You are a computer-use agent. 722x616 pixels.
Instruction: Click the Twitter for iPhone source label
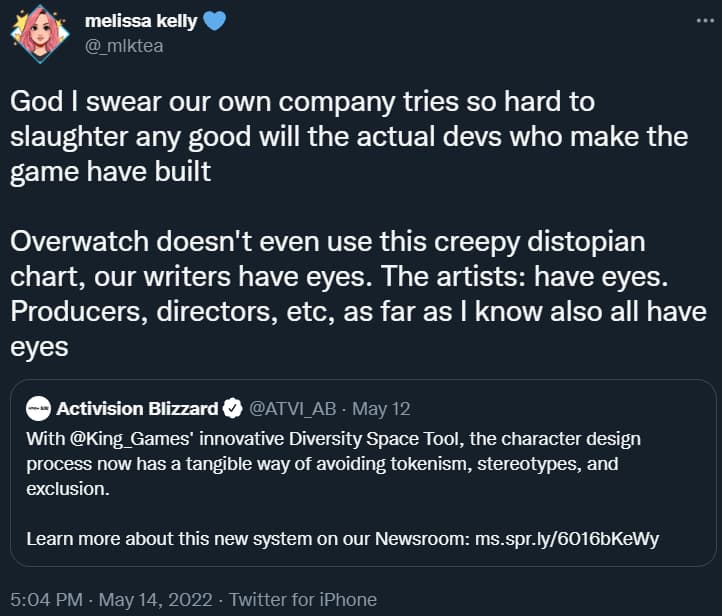303,600
